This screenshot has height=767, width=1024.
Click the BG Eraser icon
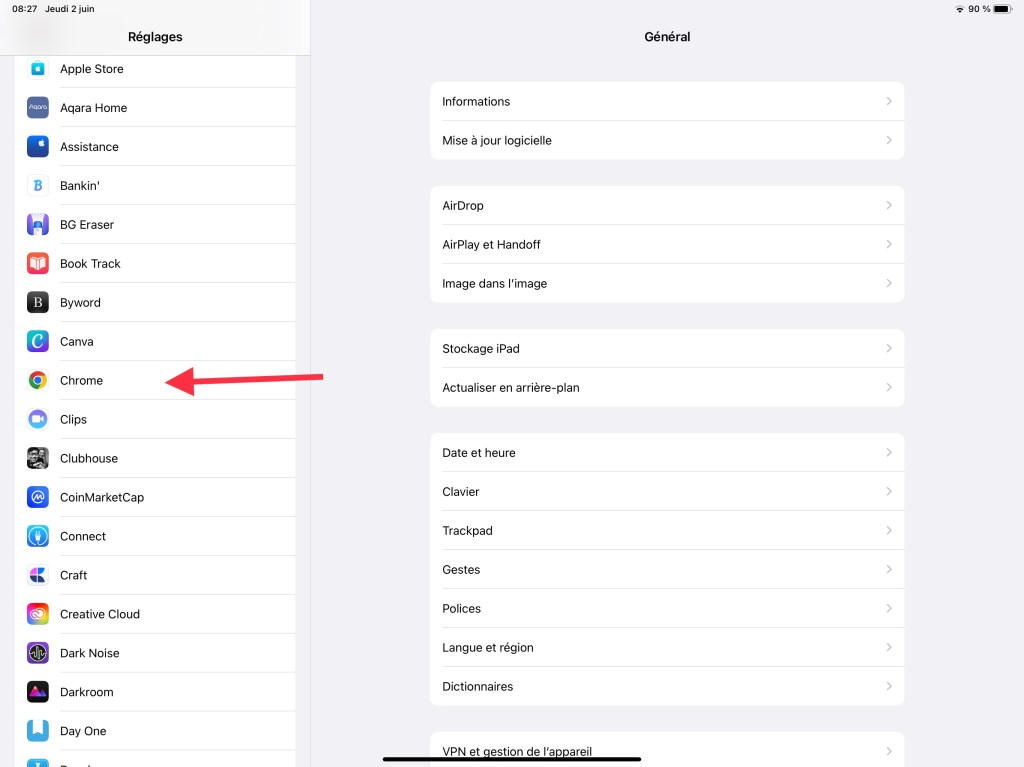(x=38, y=224)
